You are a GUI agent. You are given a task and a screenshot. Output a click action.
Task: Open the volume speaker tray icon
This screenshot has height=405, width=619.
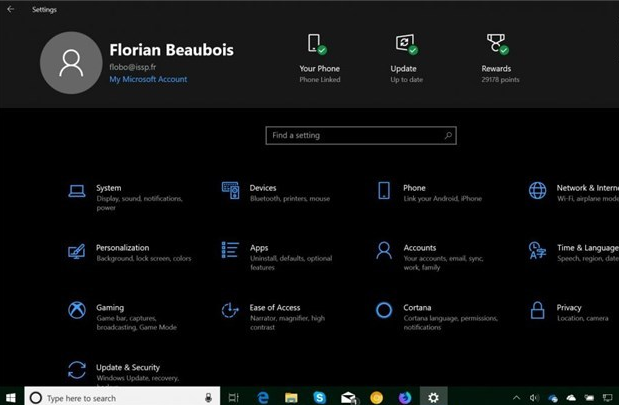click(534, 398)
